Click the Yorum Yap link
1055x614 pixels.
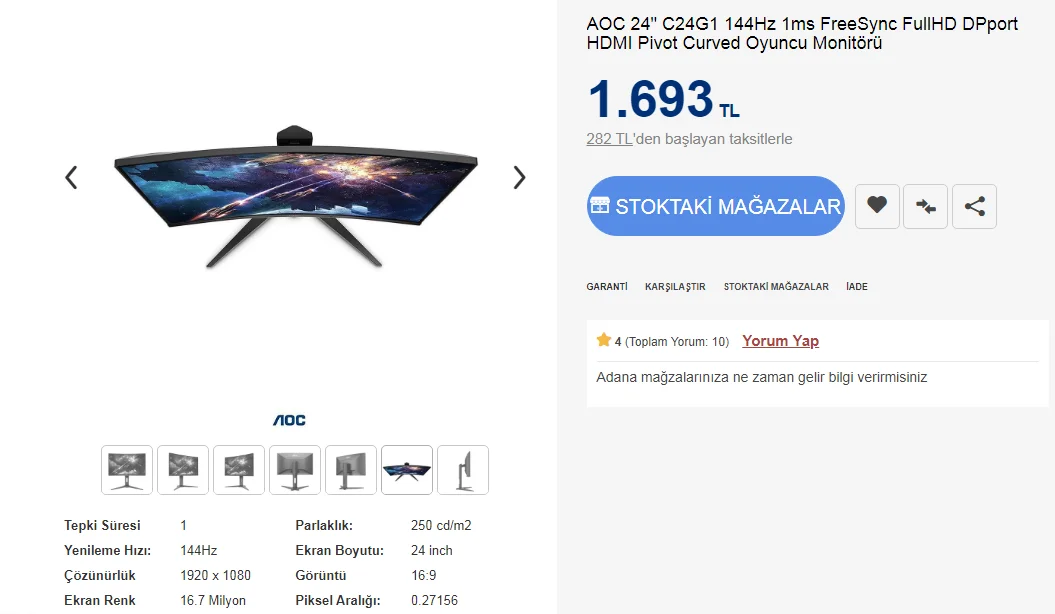[x=780, y=341]
